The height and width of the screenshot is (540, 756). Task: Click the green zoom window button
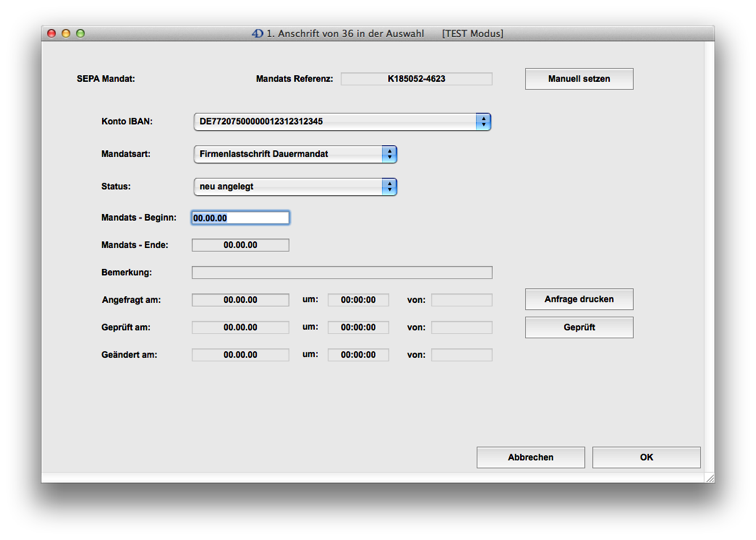(x=80, y=33)
